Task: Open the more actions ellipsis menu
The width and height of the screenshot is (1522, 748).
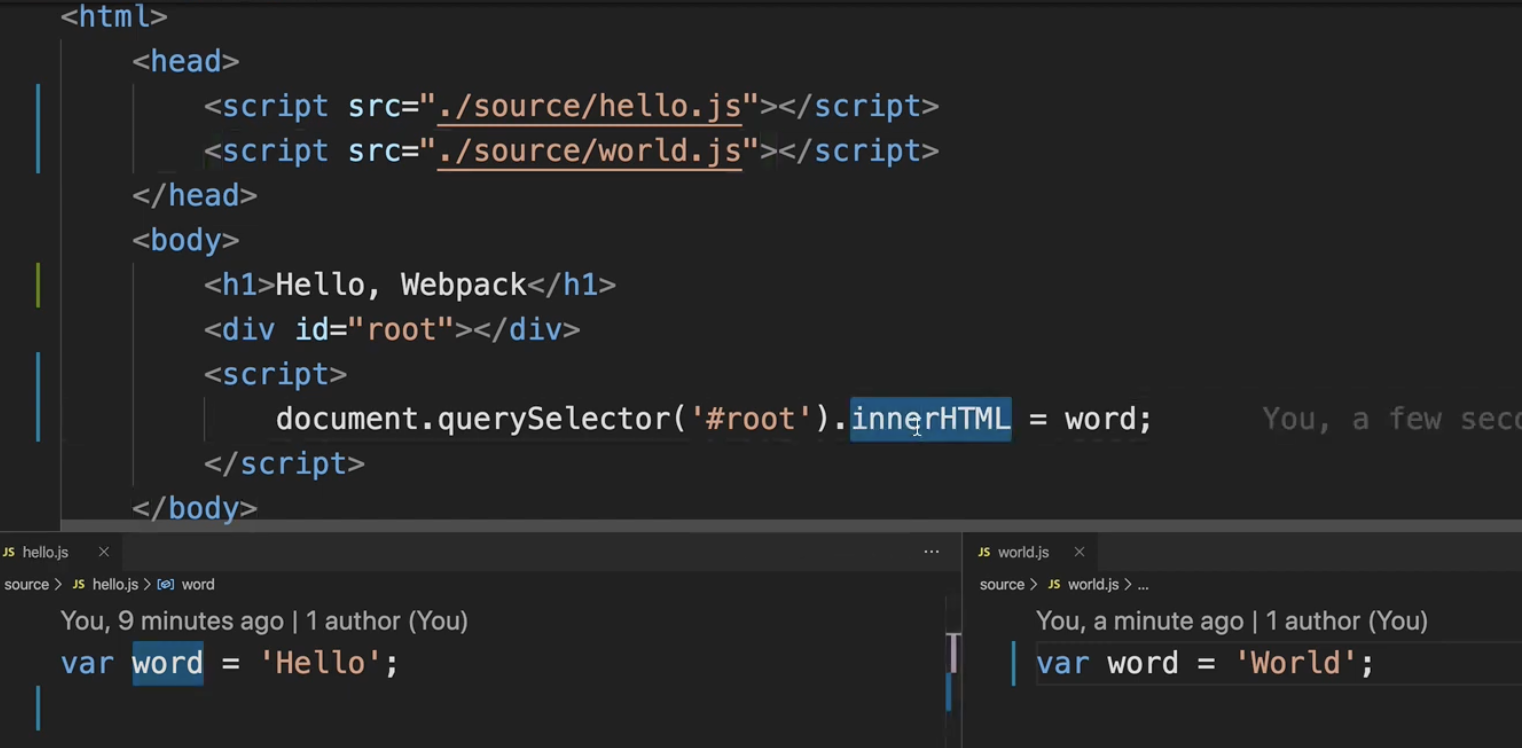Action: 931,552
